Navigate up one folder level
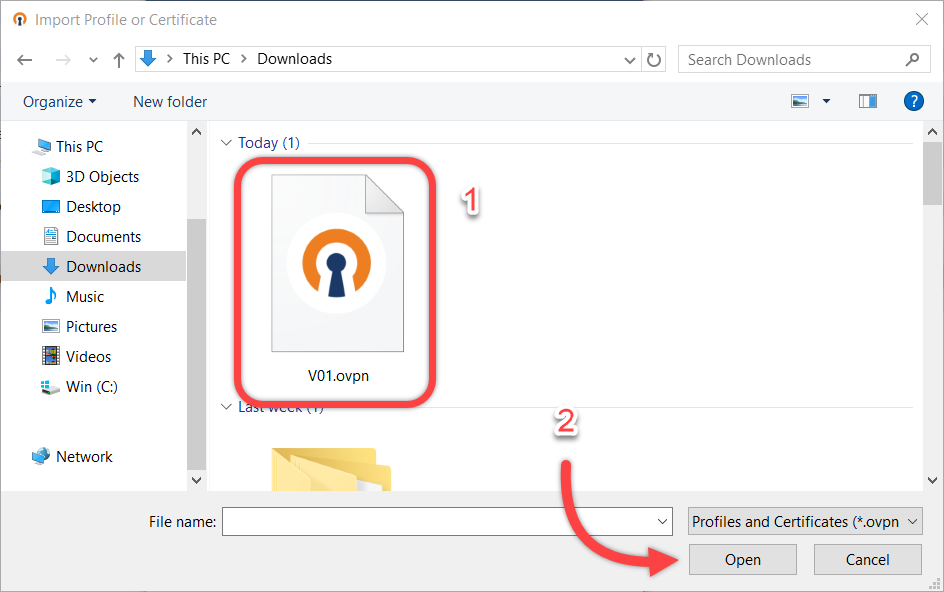The width and height of the screenshot is (944, 592). [x=119, y=60]
